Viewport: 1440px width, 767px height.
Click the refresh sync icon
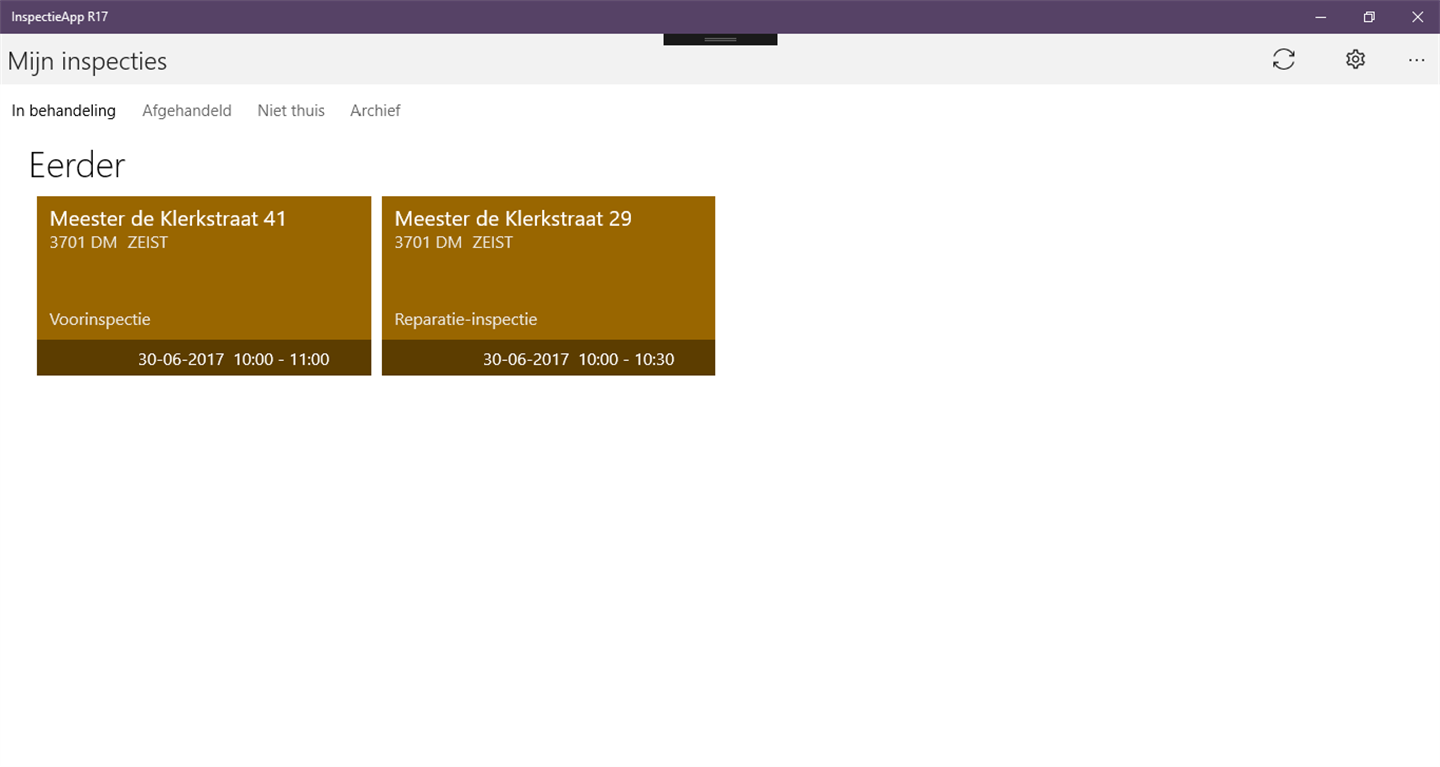point(1284,60)
